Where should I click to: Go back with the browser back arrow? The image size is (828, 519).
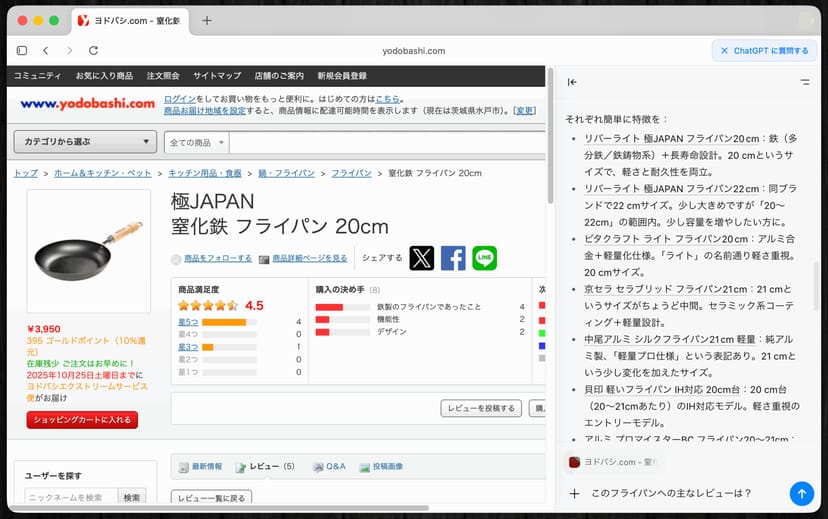click(46, 50)
